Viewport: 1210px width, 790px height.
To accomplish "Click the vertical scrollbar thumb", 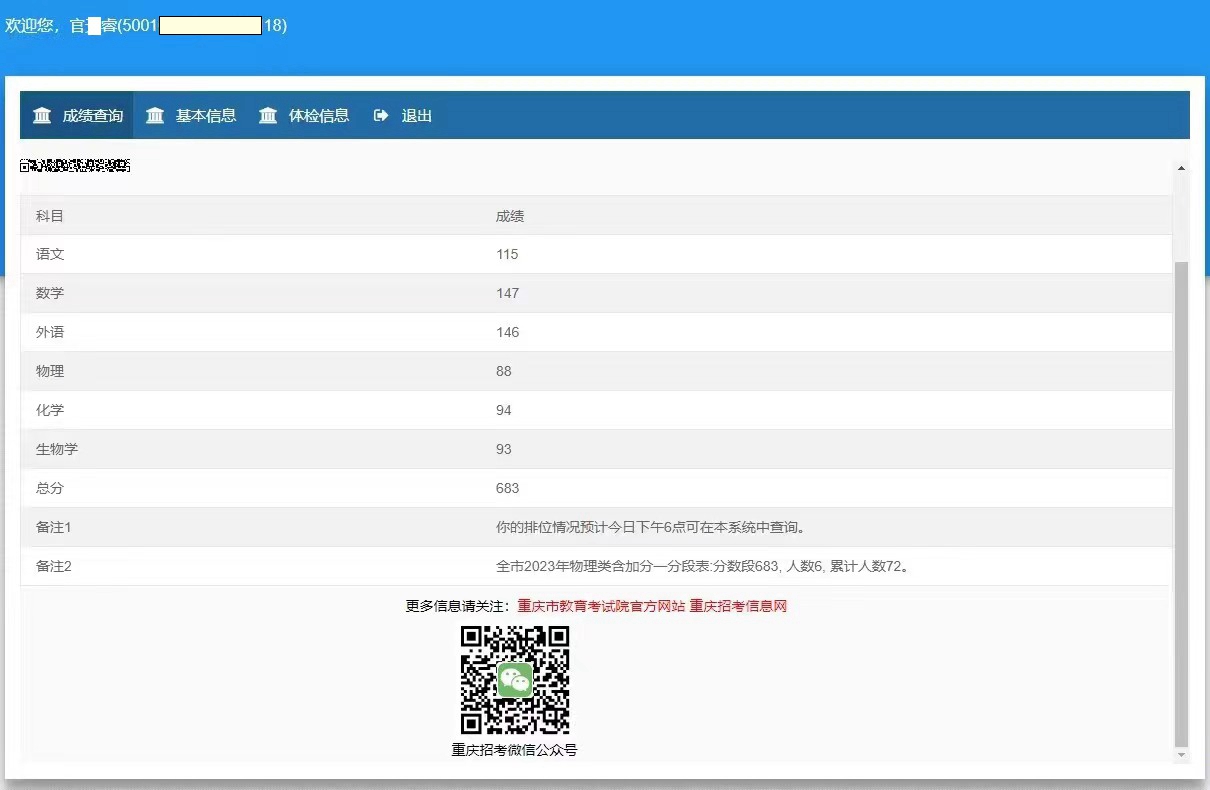I will pos(1181,505).
